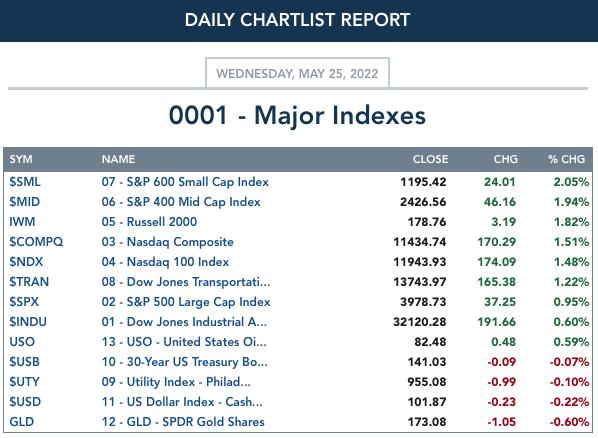Image resolution: width=598 pixels, height=438 pixels.
Task: Open the Nasdaq Composite chart link
Action: 167,242
